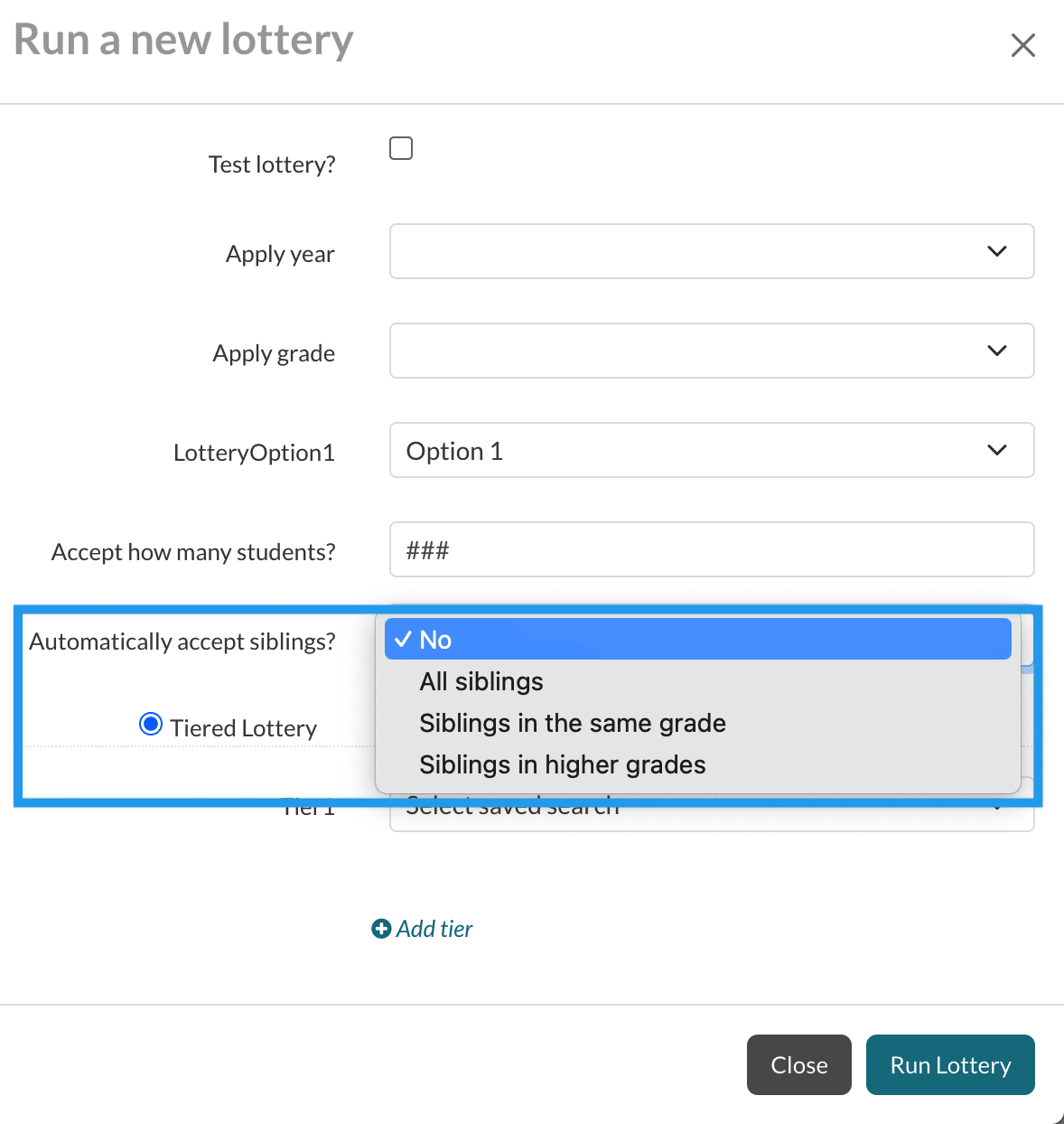Click the Add tier link
This screenshot has height=1124, width=1064.
(434, 929)
